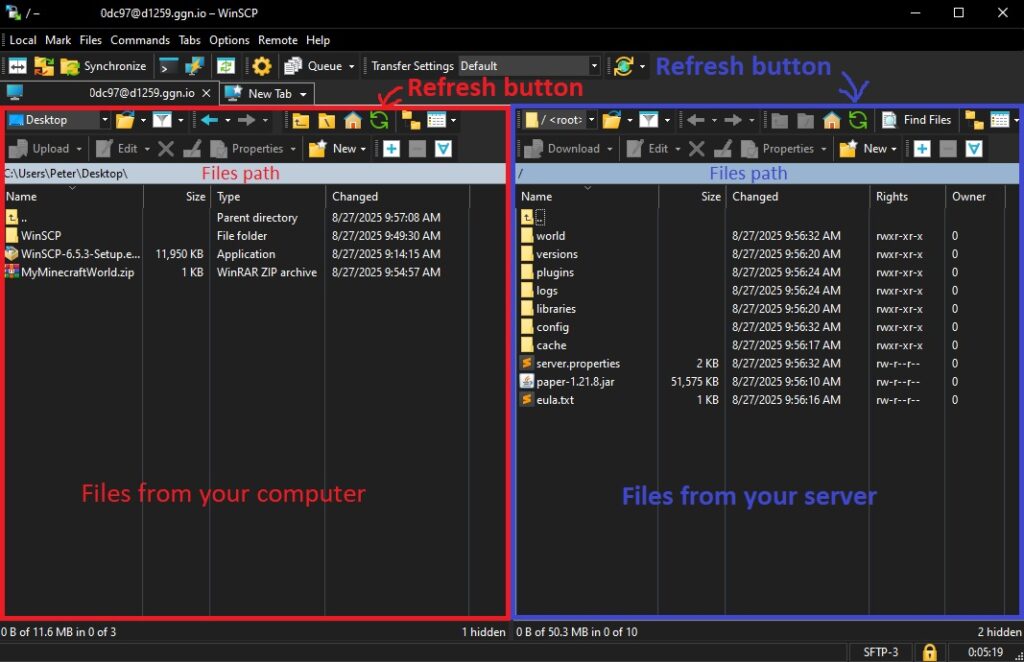Click the local Delete X icon
Viewport: 1024px width, 662px height.
pyautogui.click(x=166, y=149)
